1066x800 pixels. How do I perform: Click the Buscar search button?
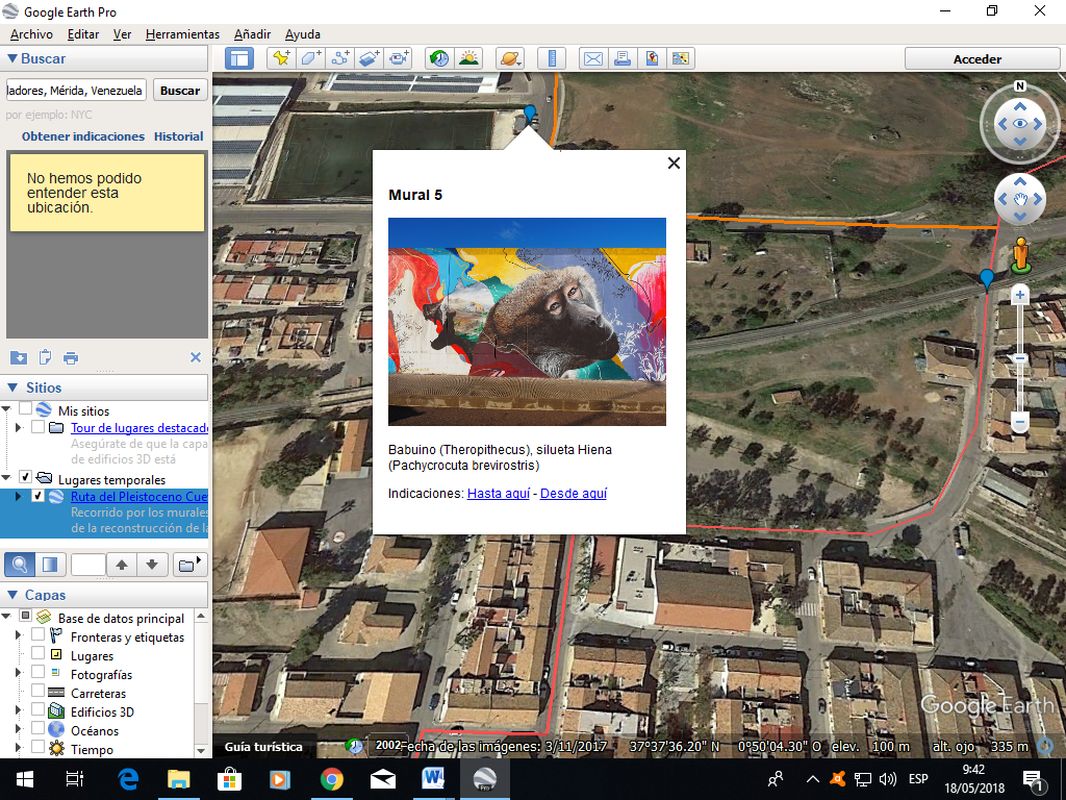(180, 90)
